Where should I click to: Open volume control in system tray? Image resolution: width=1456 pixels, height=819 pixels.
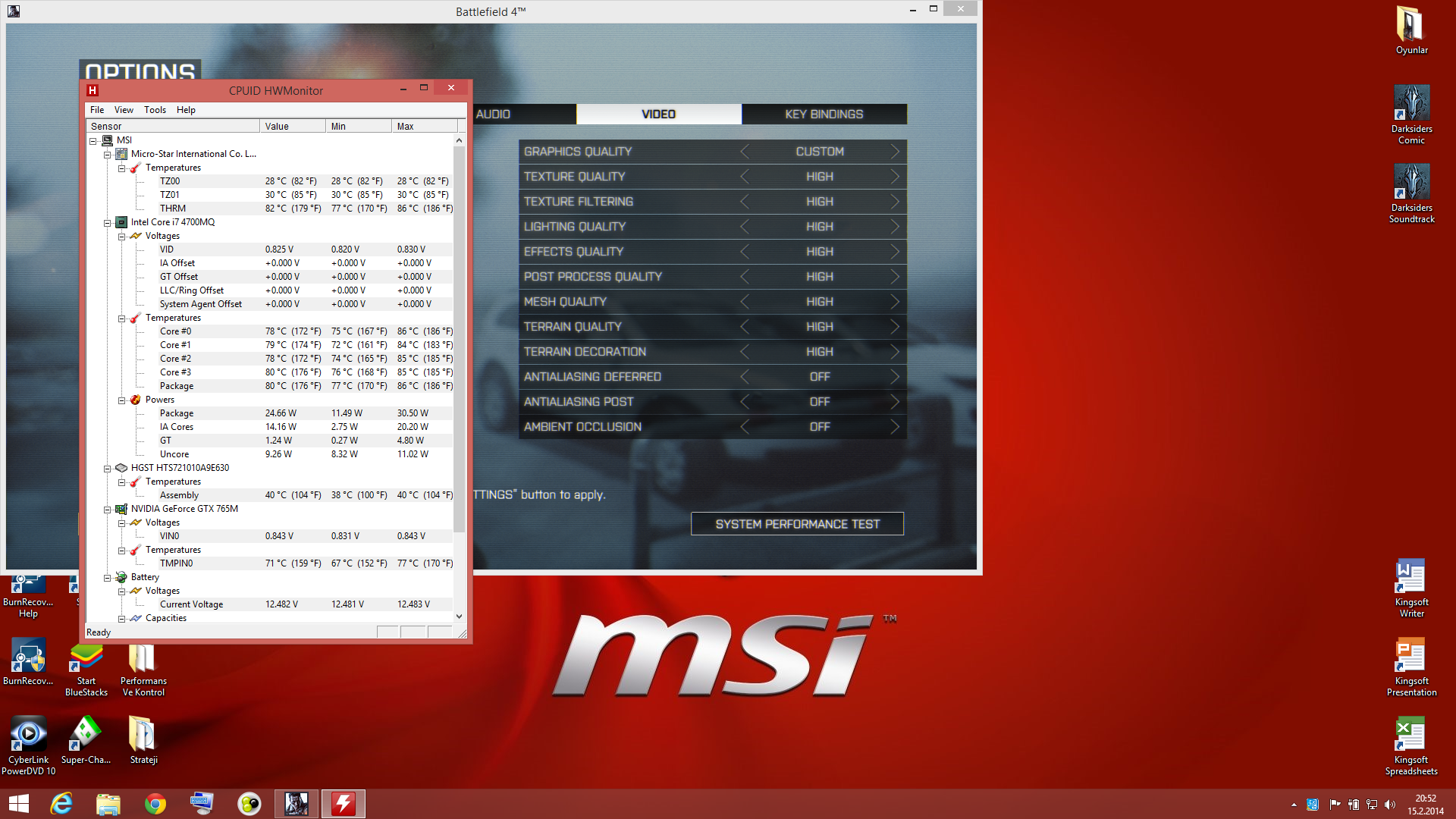point(1390,805)
